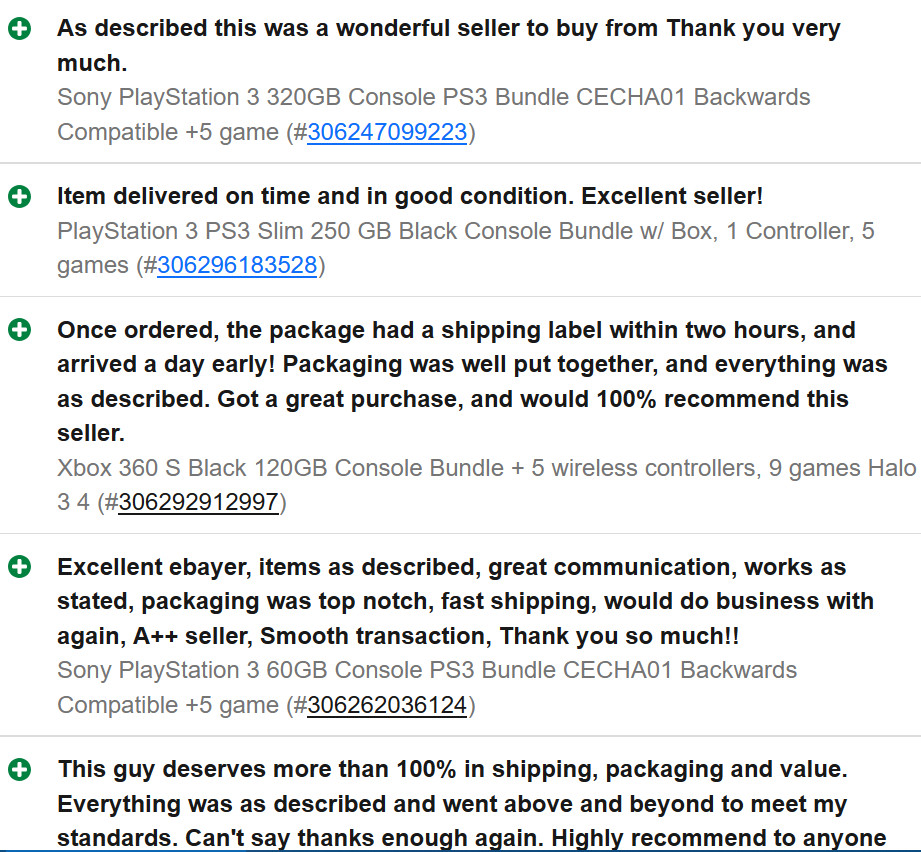This screenshot has height=852, width=921.
Task: Click Sony PlayStation 3 320GB Console item title
Action: click(x=433, y=115)
